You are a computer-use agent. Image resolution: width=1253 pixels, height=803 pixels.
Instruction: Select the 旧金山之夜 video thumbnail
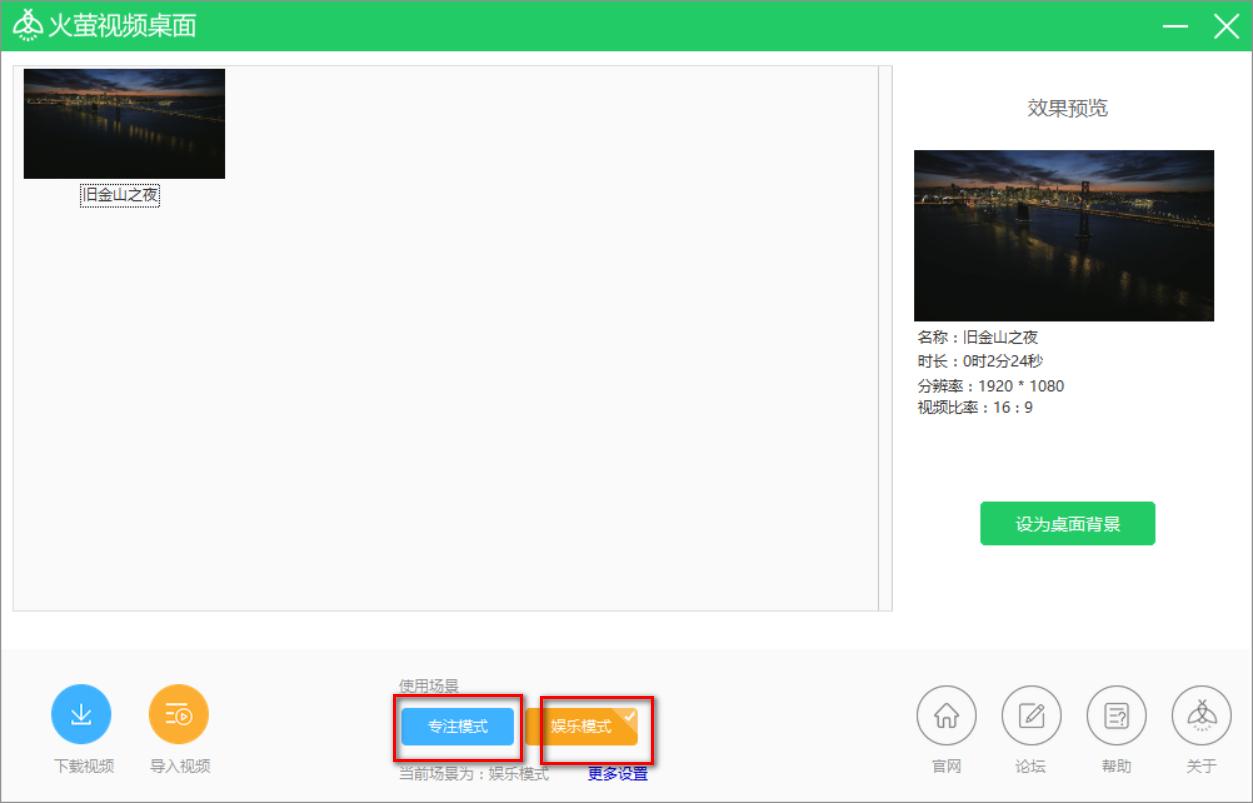click(124, 122)
